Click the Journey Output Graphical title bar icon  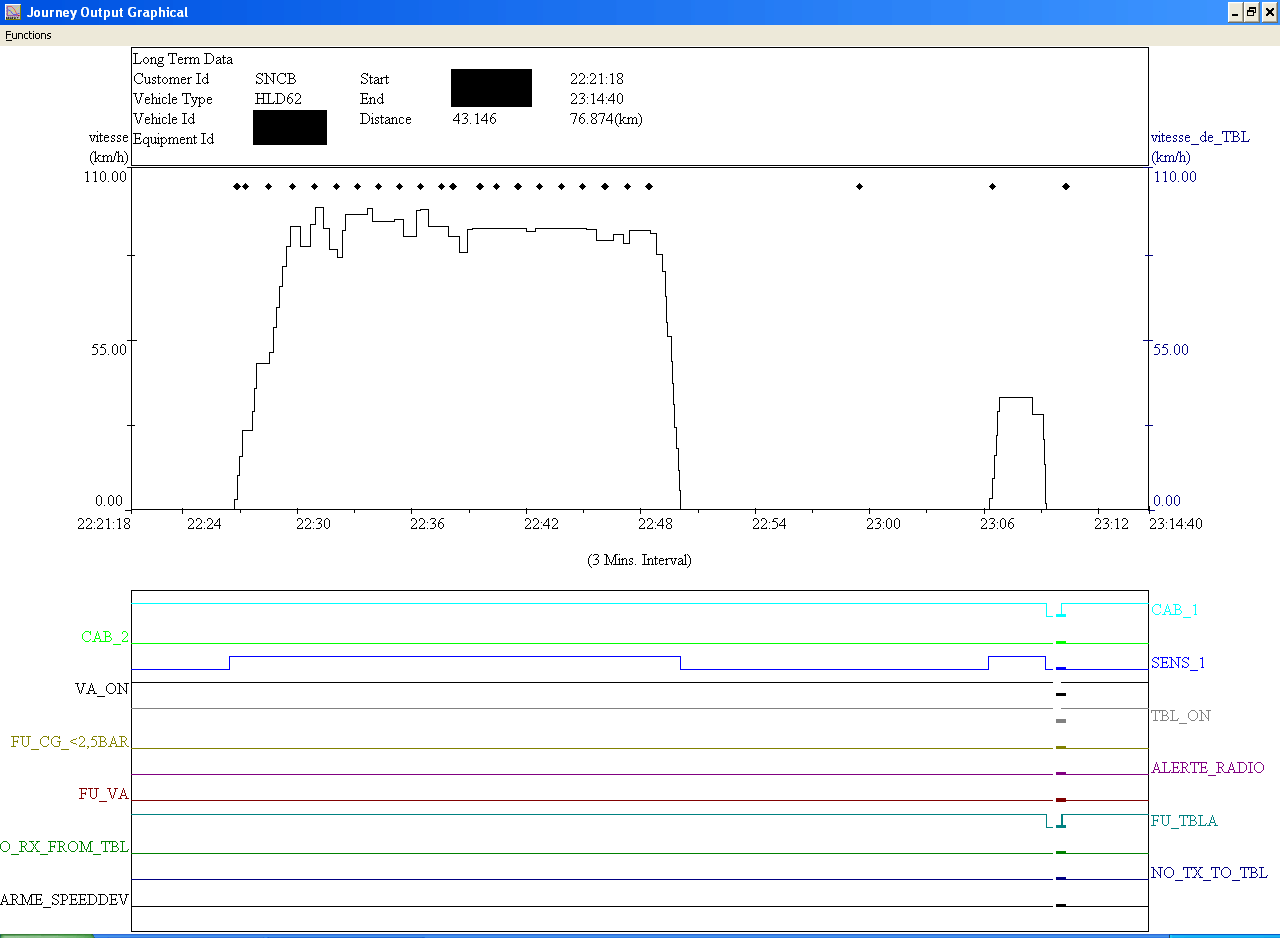point(13,12)
